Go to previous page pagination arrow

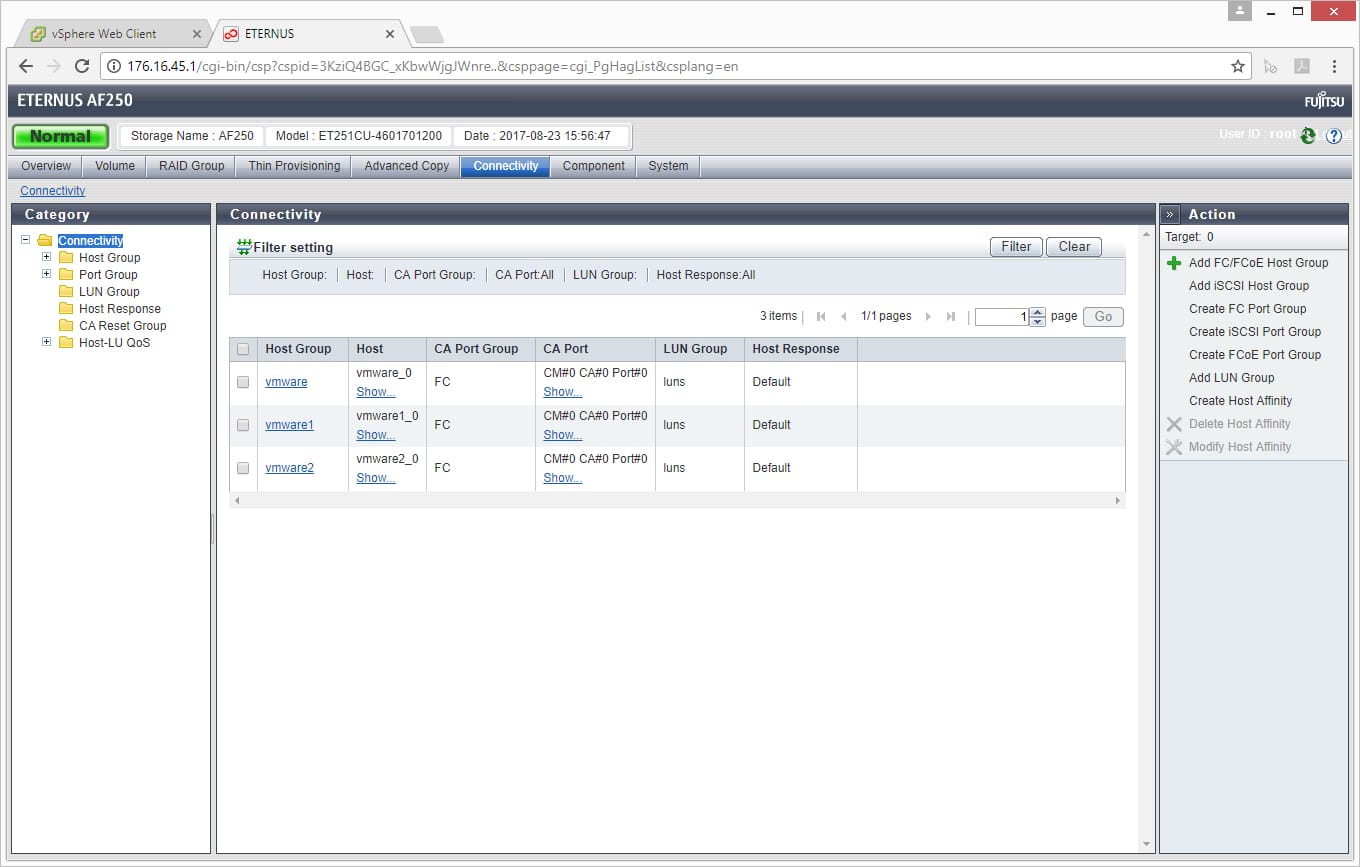844,316
